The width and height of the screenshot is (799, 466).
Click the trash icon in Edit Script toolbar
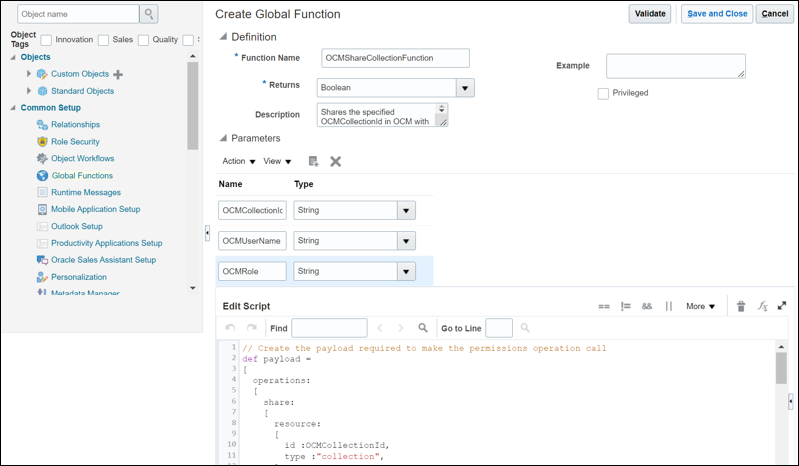[x=741, y=306]
